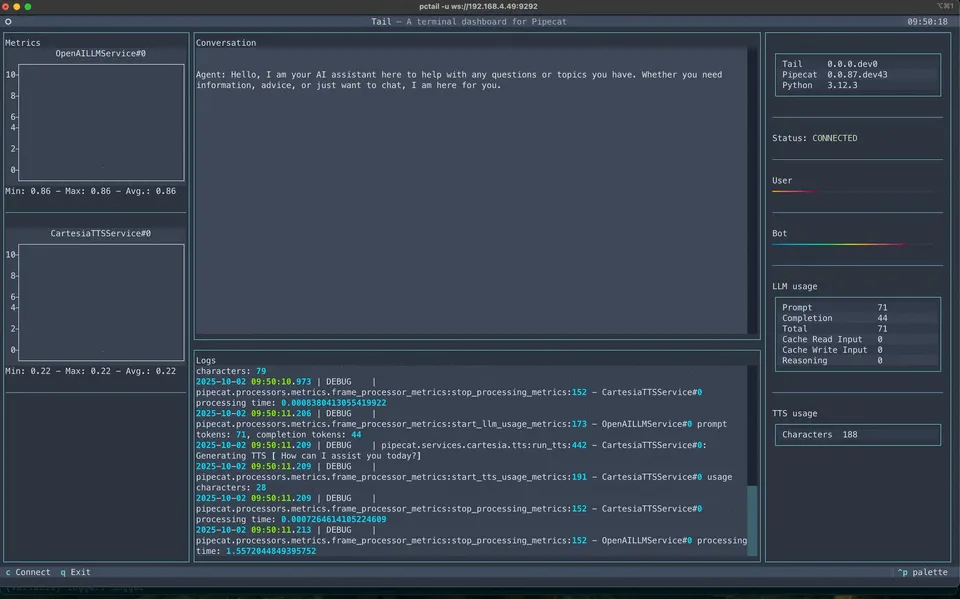Click the 'Tail — A terminal dashboard for Pipecat' header title
The image size is (960, 599).
(468, 21)
